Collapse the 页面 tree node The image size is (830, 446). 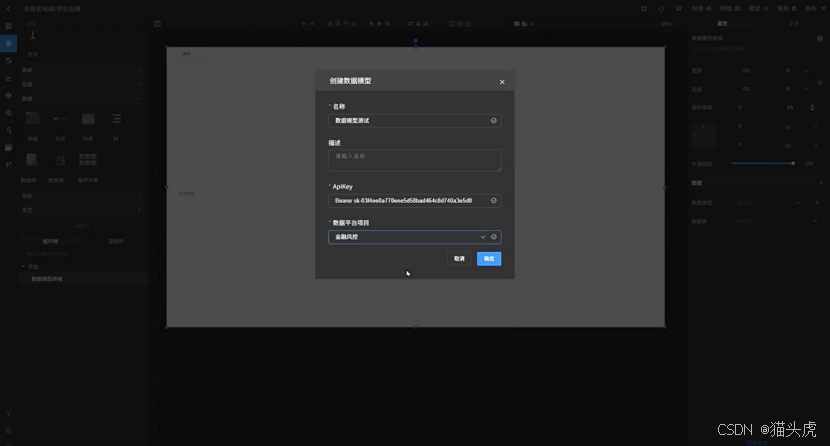pyautogui.click(x=23, y=267)
